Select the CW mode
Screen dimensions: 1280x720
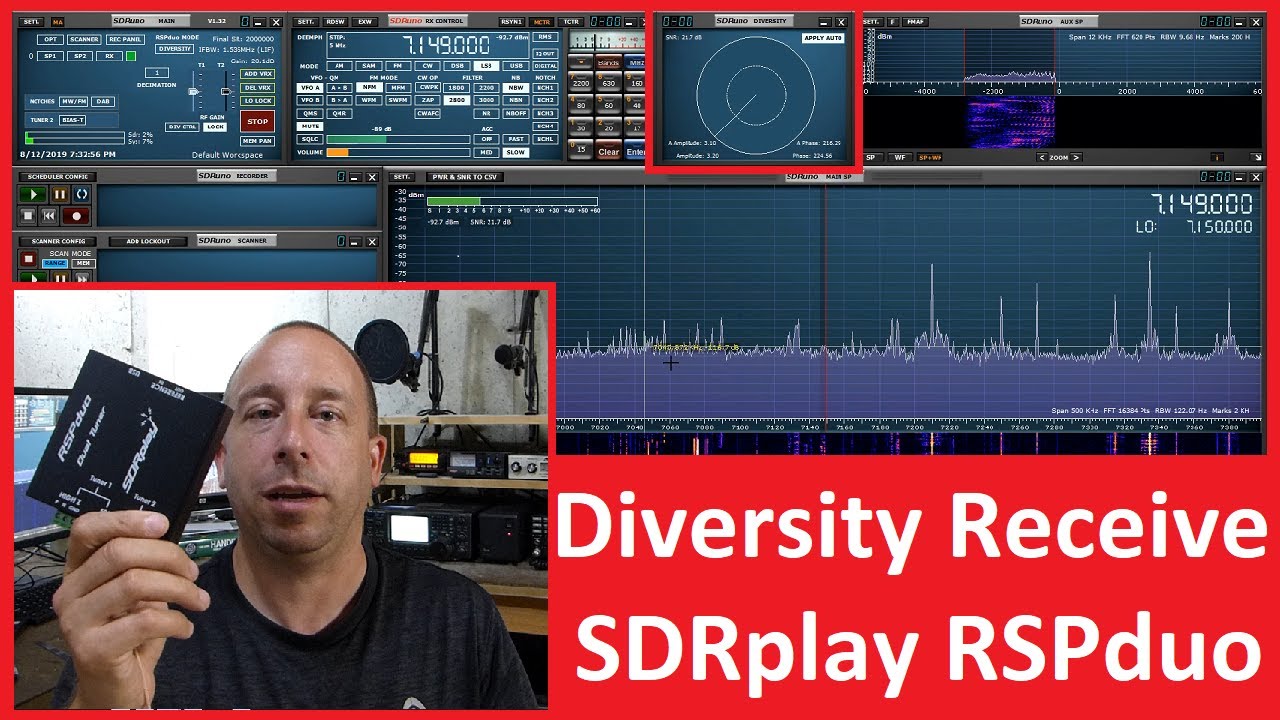[427, 66]
